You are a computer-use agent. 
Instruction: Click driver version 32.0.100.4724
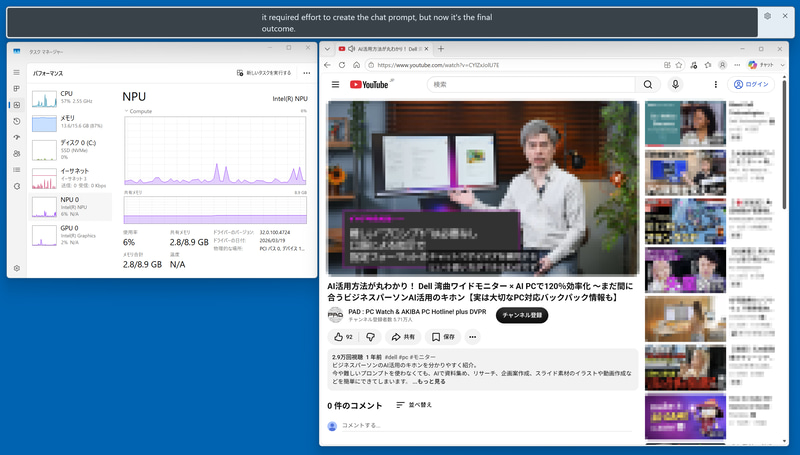click(x=274, y=232)
